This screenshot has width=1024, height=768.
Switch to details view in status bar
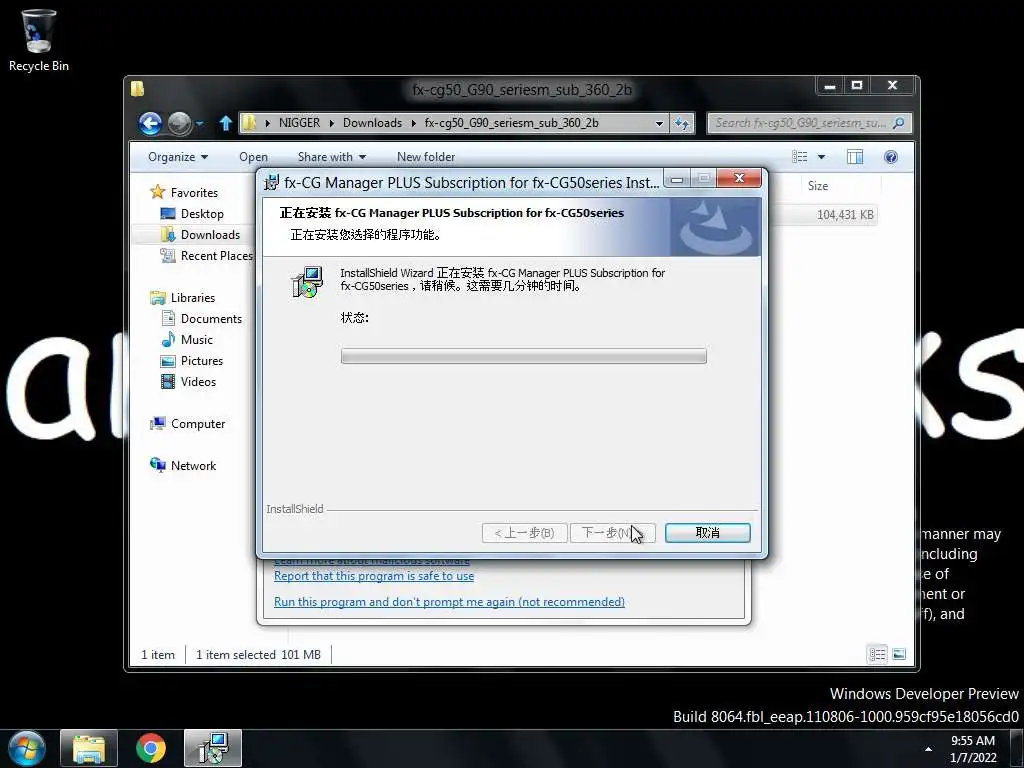[877, 654]
